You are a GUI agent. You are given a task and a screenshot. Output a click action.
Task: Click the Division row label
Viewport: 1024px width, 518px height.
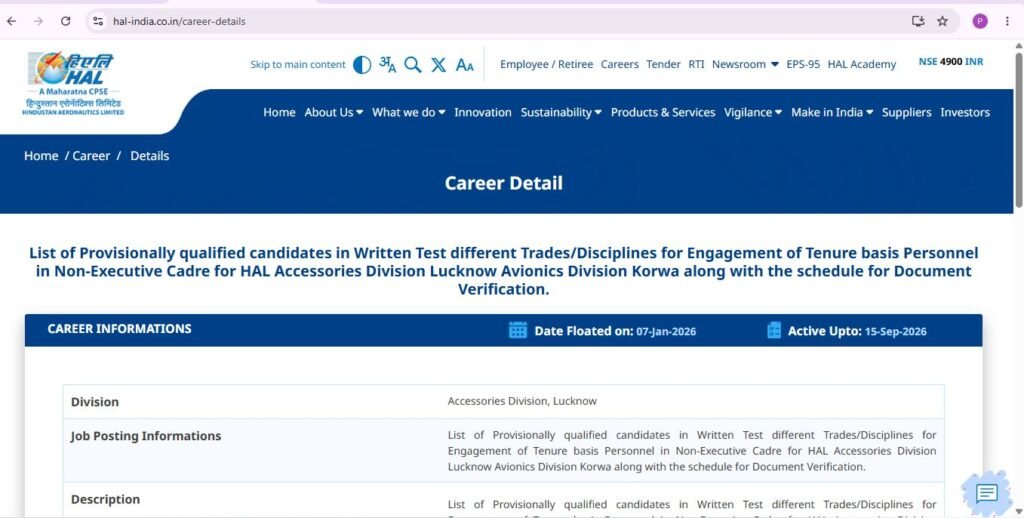95,402
